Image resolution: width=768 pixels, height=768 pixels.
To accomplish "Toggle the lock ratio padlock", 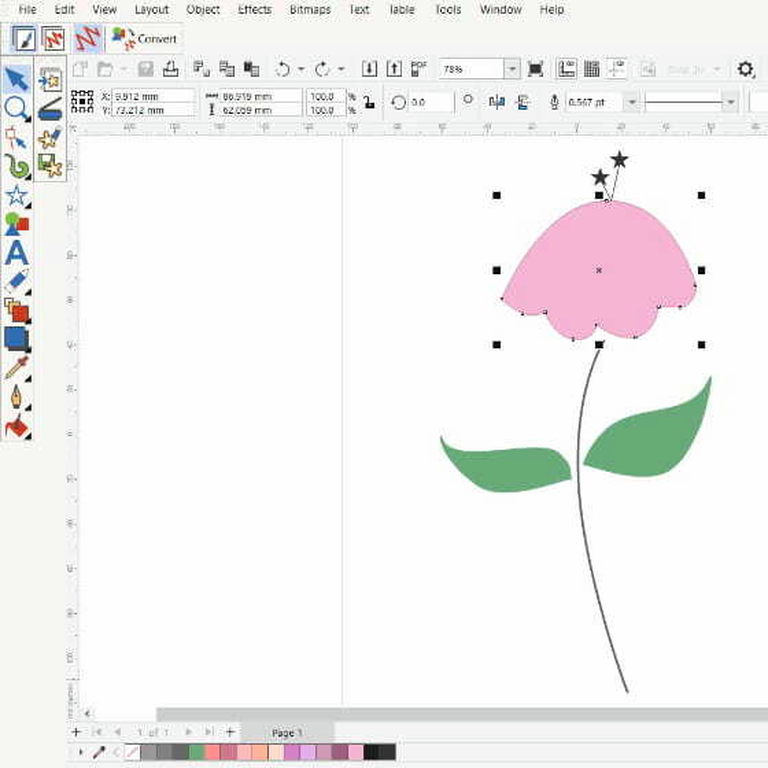I will [x=369, y=102].
